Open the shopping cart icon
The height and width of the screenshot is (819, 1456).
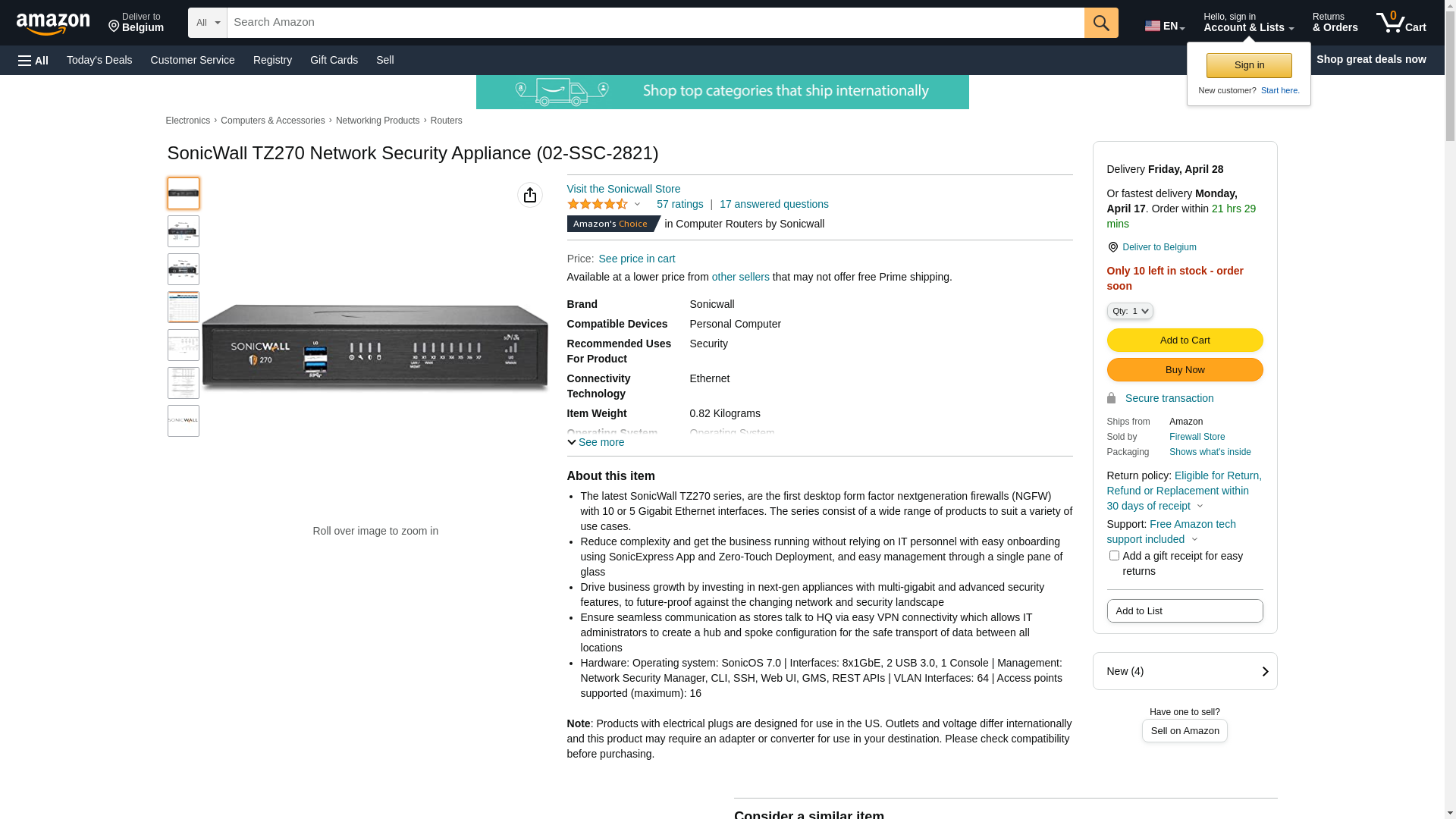point(1401,23)
